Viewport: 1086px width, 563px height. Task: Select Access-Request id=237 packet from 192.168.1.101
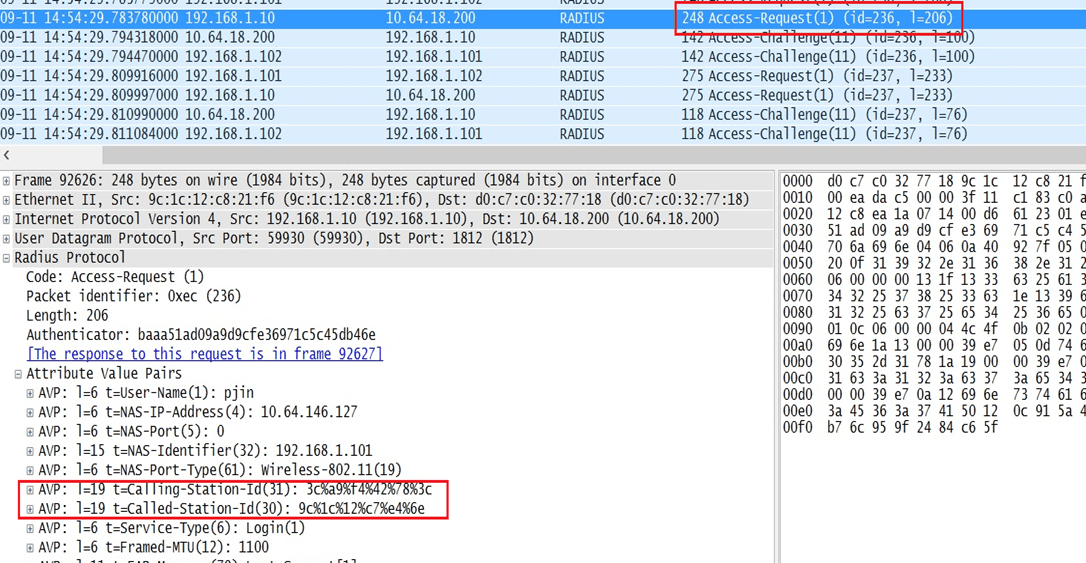[x=543, y=76]
